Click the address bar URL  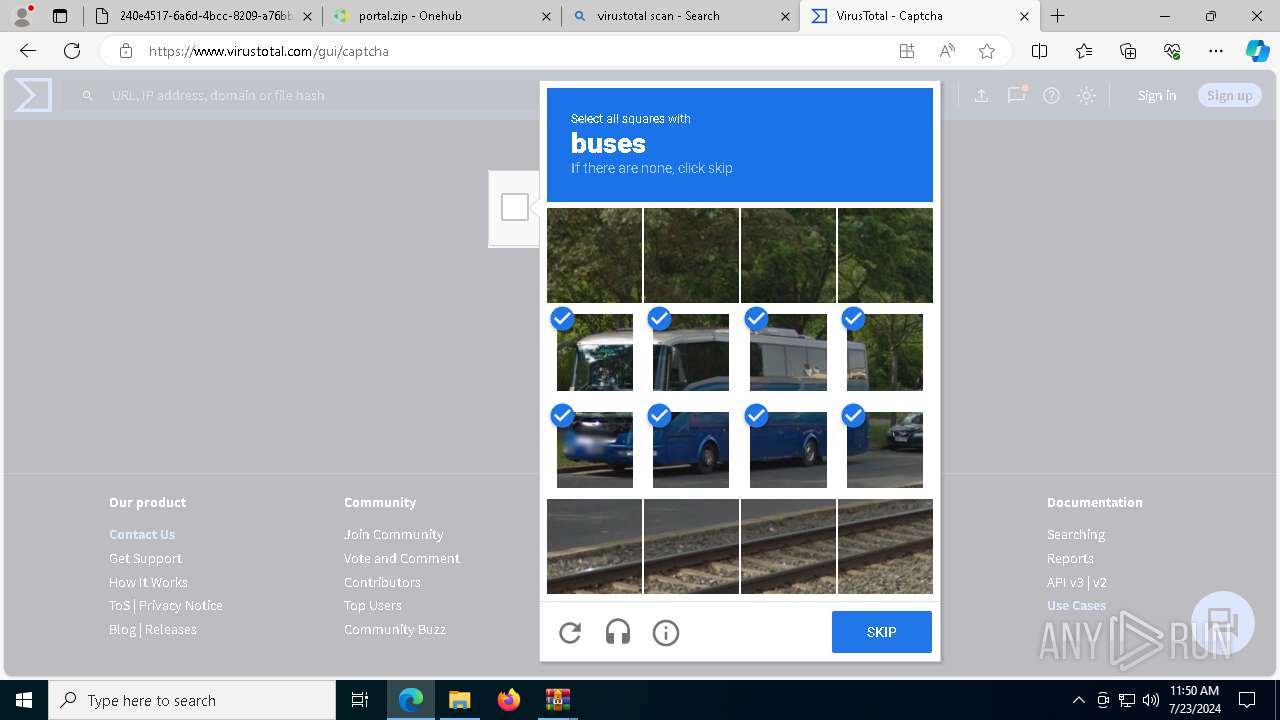click(x=269, y=51)
